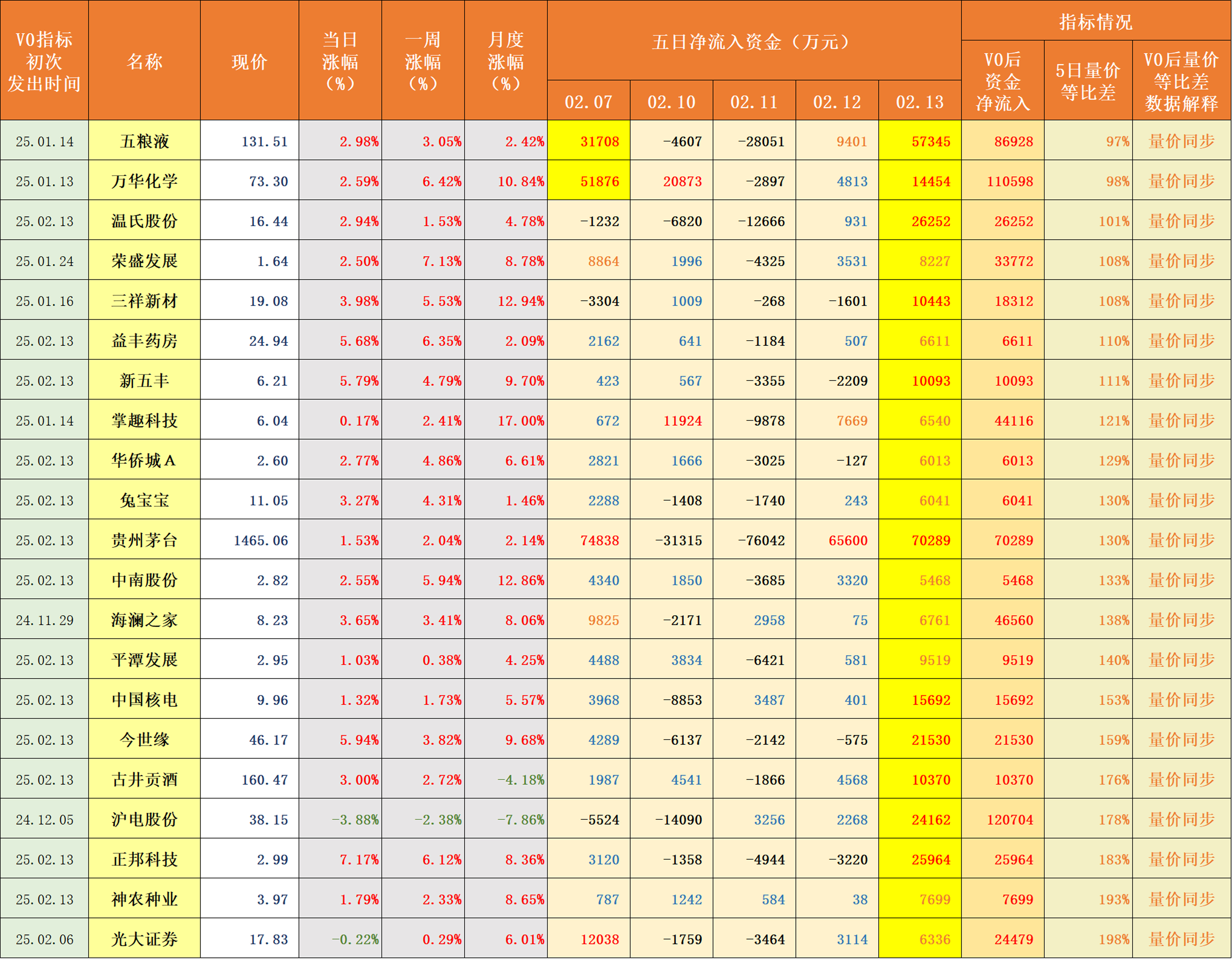Select the 五粮液 stock name cell
Viewport: 1232px width, 959px height.
point(144,141)
